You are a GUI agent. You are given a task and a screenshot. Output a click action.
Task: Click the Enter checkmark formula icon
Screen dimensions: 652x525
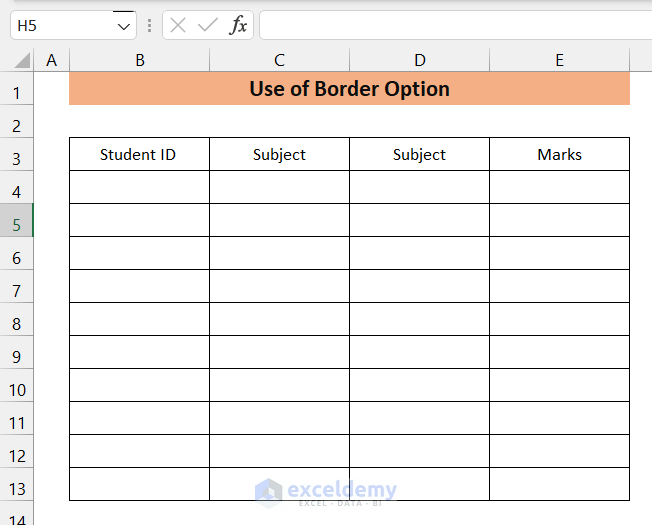click(x=207, y=26)
